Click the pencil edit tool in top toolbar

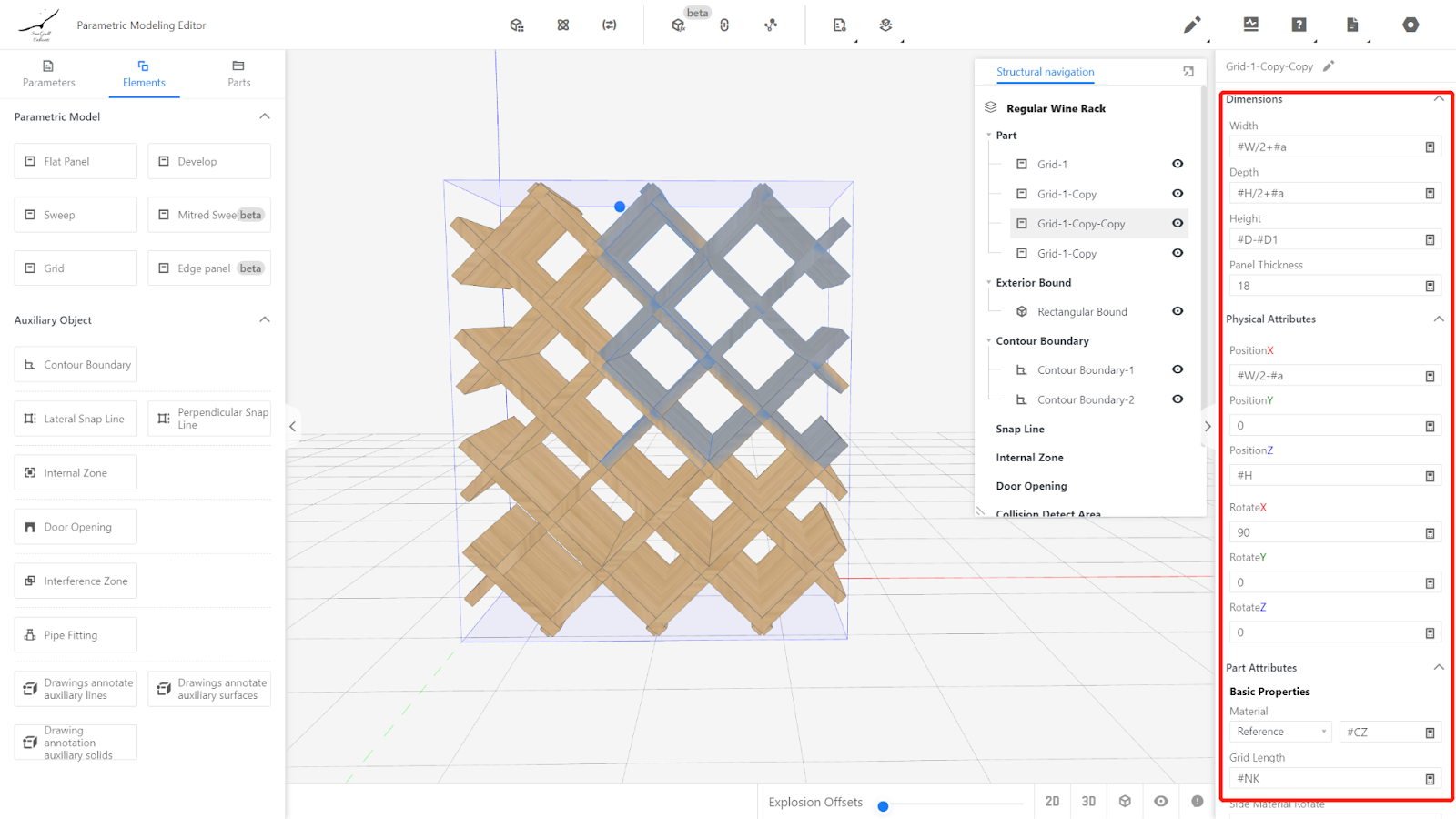[x=1191, y=25]
